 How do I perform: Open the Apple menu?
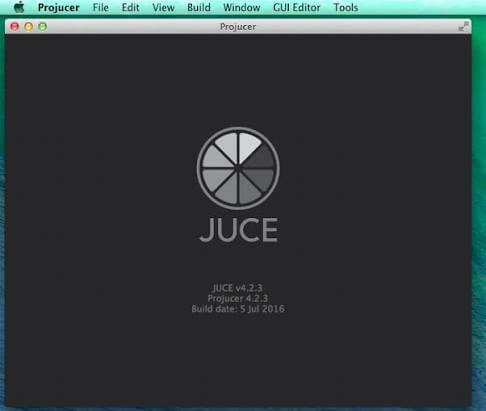(x=19, y=7)
